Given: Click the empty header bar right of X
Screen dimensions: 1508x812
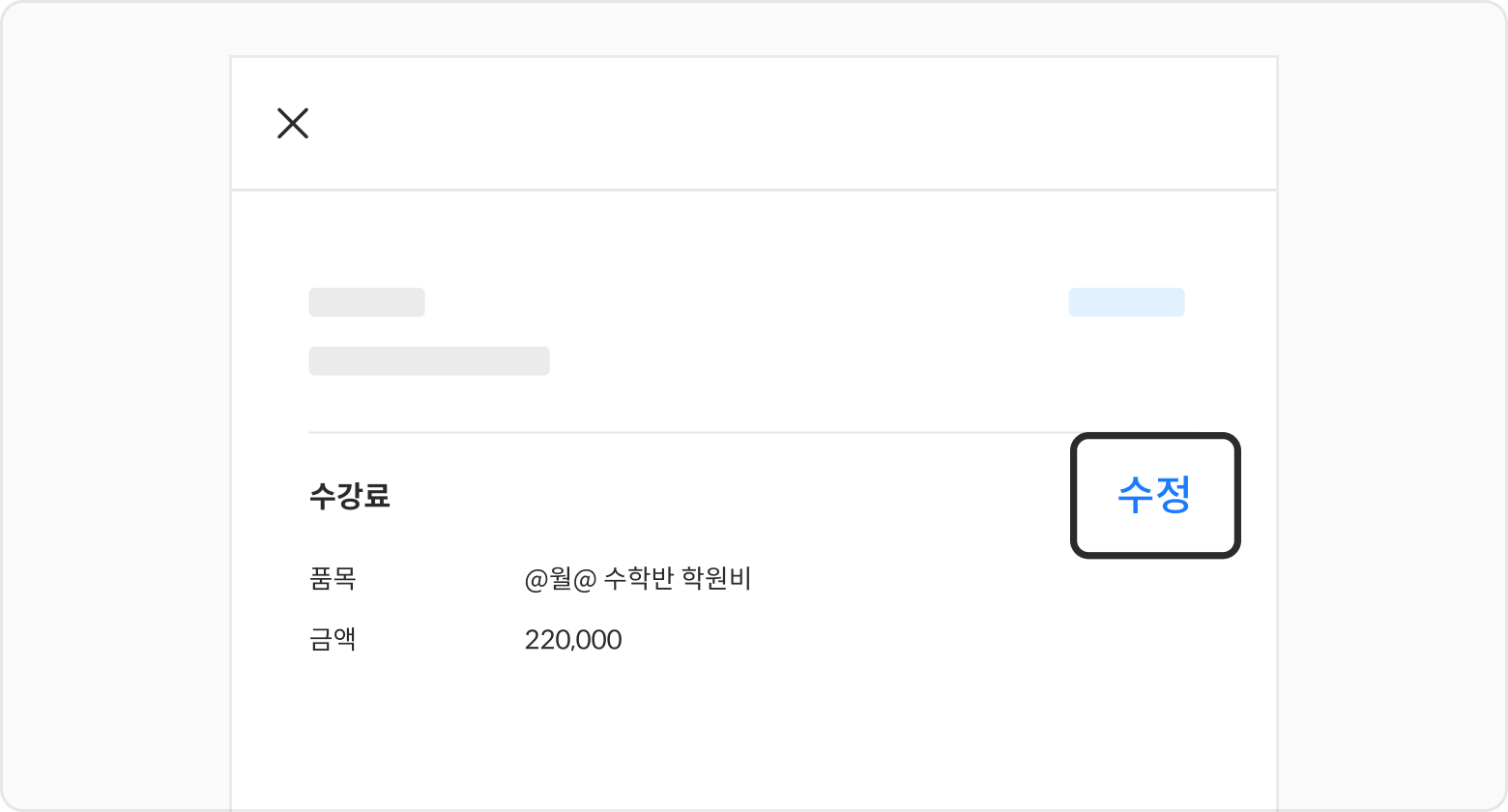Looking at the screenshot, I should [773, 124].
